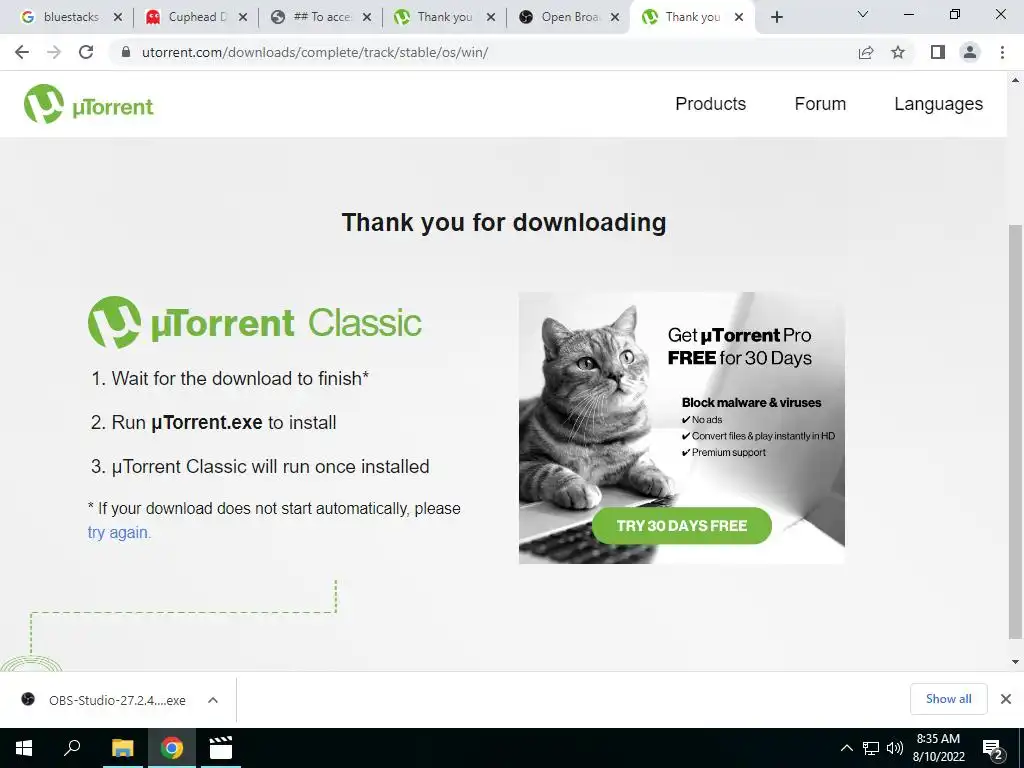Viewport: 1024px width, 768px height.
Task: Reload the page with refresh icon
Action: tap(86, 52)
